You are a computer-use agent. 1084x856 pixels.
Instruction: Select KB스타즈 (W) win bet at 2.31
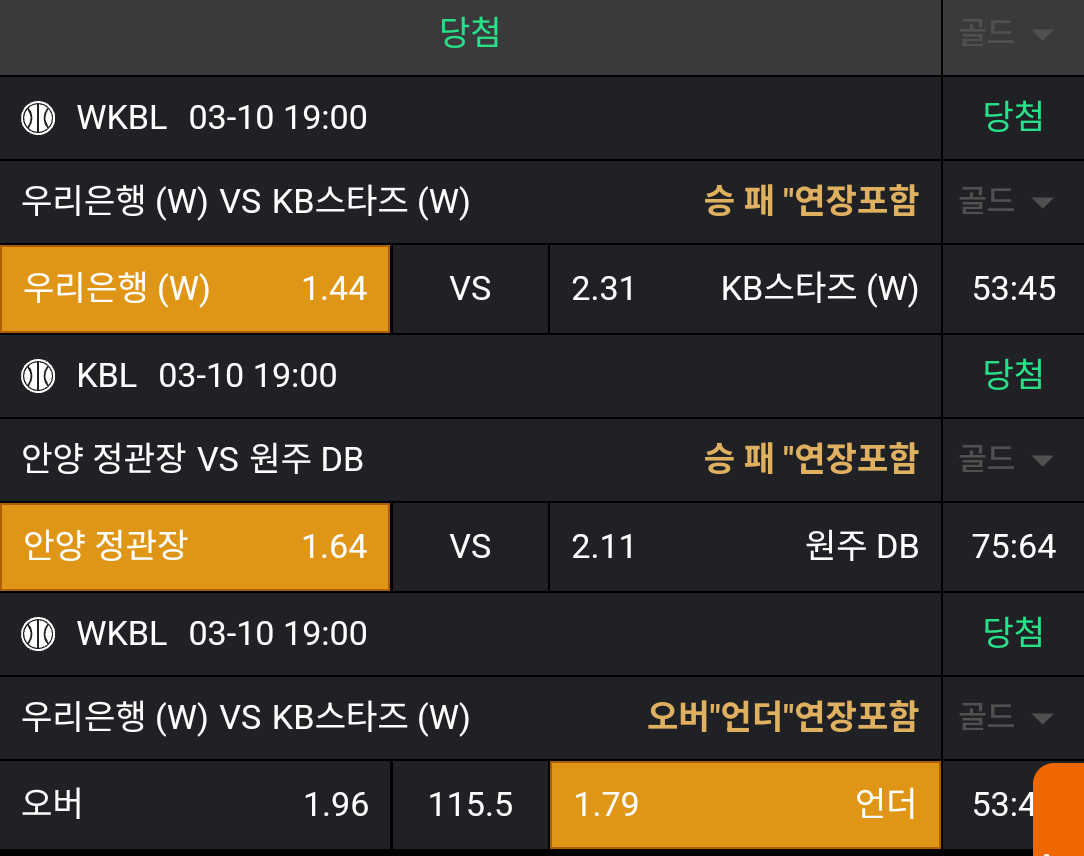745,289
